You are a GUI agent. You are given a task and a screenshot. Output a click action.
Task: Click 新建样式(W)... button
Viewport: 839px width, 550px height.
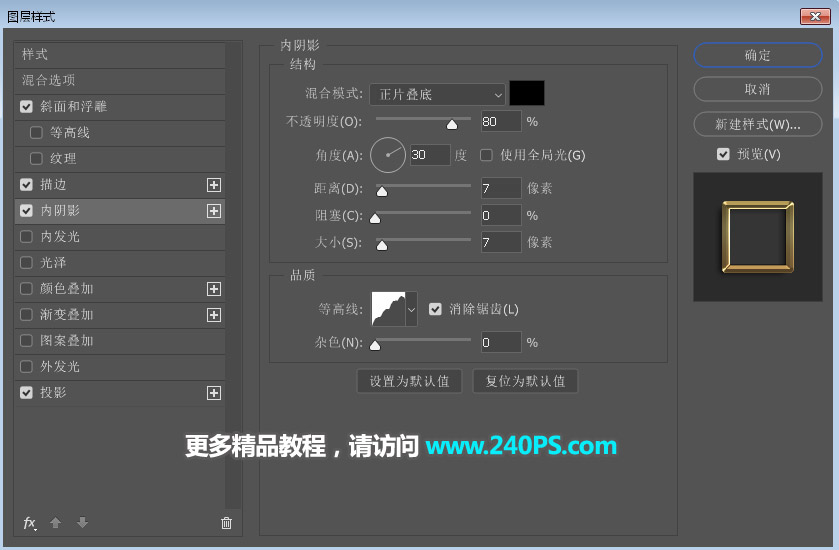pos(758,124)
